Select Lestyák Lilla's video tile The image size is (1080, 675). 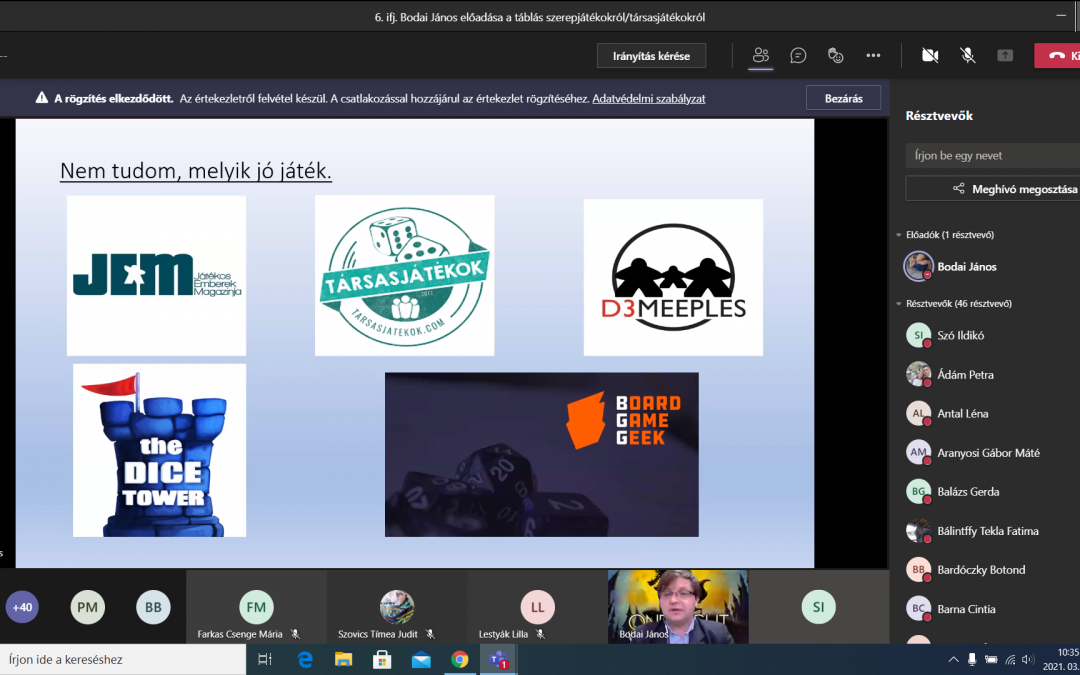click(537, 607)
